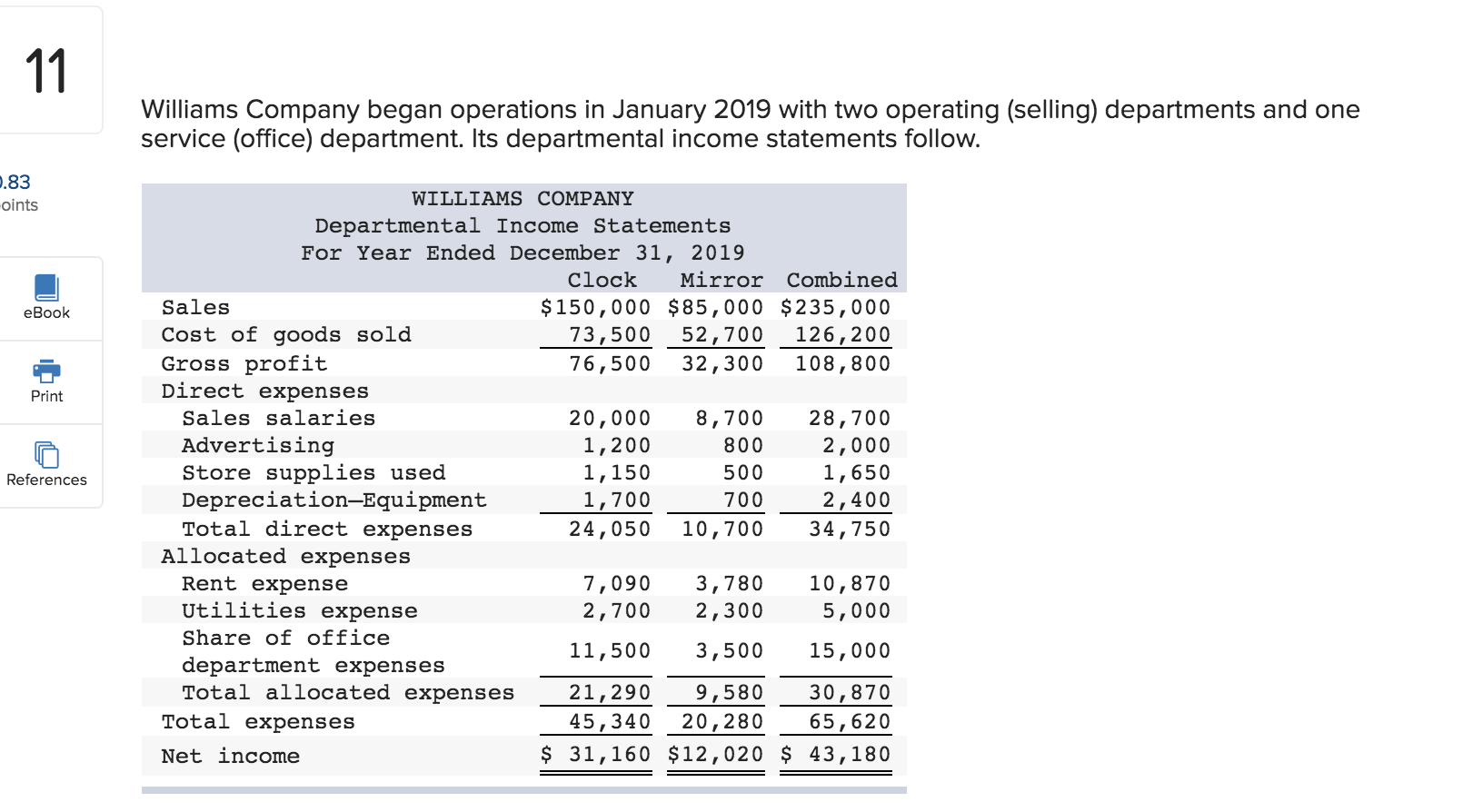Image resolution: width=1463 pixels, height=812 pixels.
Task: Click Mirror total direct expenses 10,700
Action: pos(722,529)
